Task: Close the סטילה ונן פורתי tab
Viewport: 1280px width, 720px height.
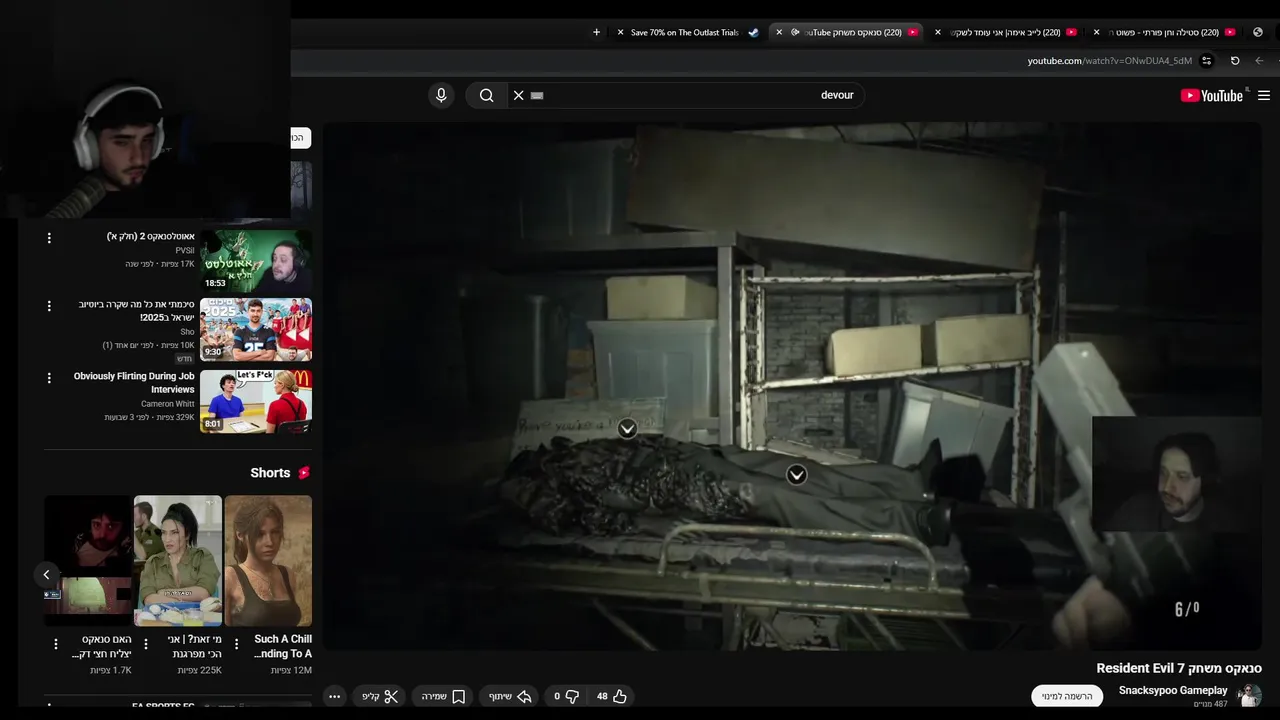Action: coord(1096,32)
